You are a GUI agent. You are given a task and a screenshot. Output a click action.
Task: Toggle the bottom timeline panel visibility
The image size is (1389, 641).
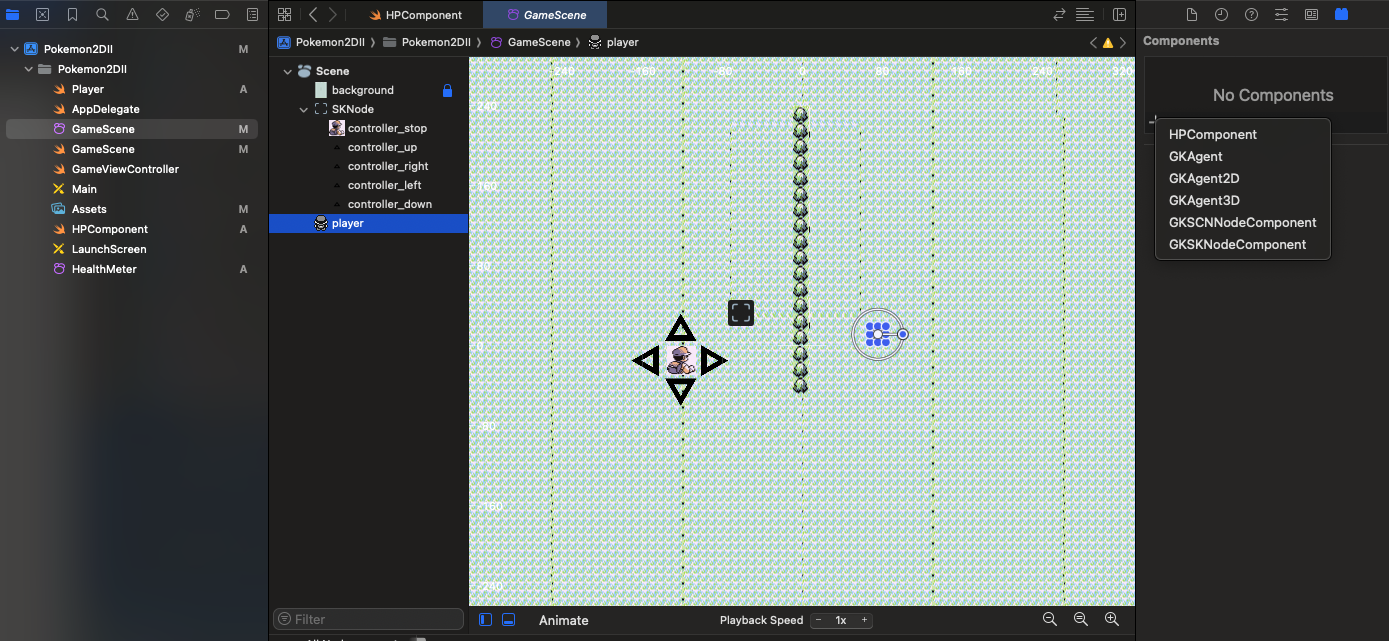tap(508, 620)
